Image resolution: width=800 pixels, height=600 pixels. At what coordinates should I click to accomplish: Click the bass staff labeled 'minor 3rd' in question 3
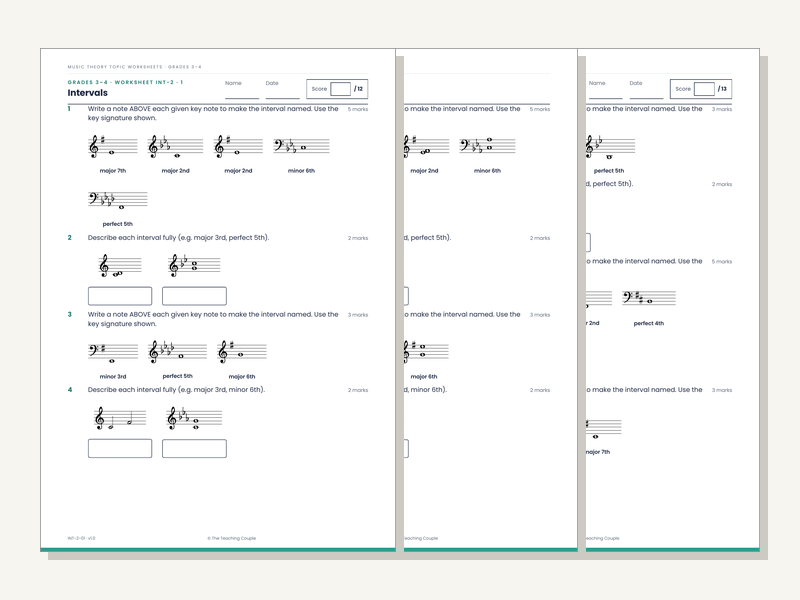pyautogui.click(x=113, y=352)
